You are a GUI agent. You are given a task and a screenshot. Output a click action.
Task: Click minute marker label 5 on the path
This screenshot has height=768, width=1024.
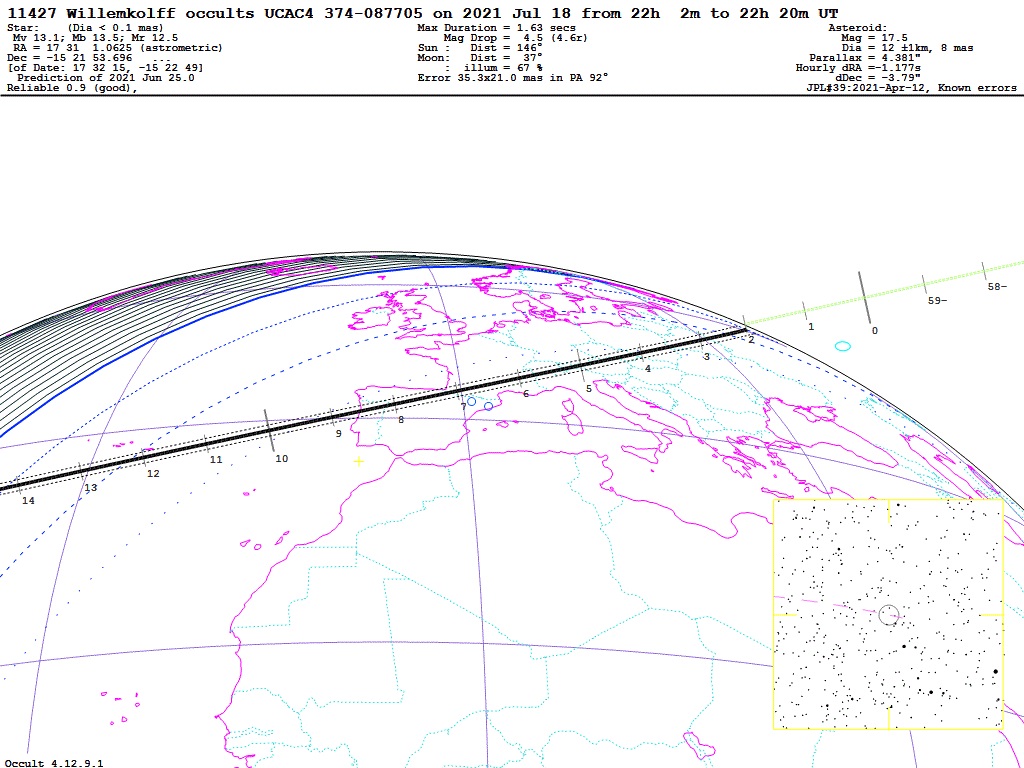(x=589, y=388)
